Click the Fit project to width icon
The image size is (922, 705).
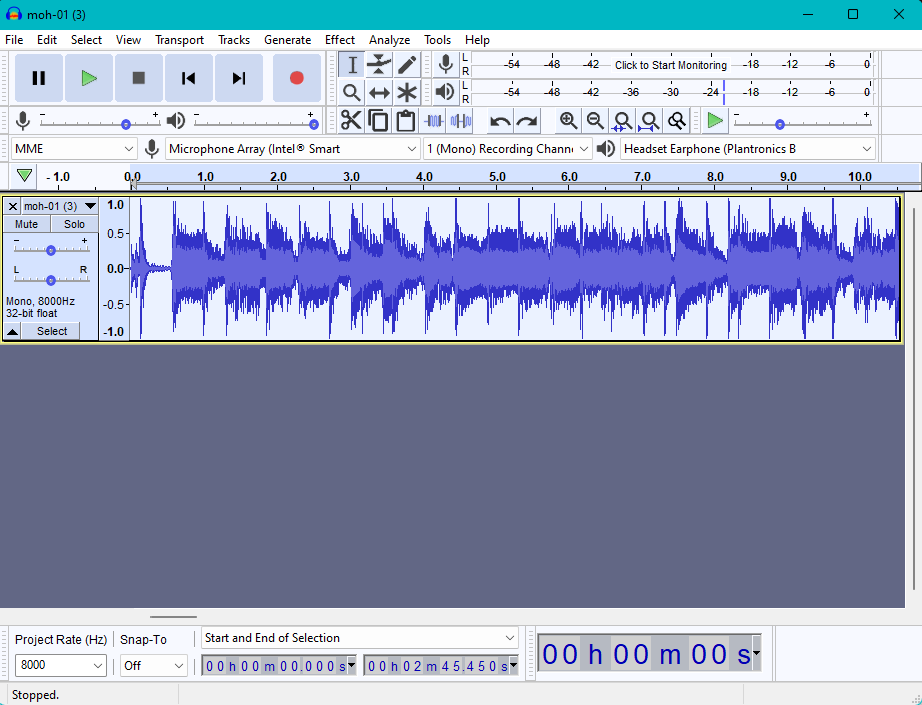pyautogui.click(x=649, y=121)
